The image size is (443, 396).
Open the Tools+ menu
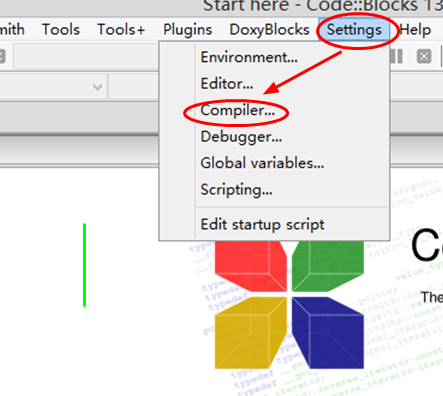(121, 30)
